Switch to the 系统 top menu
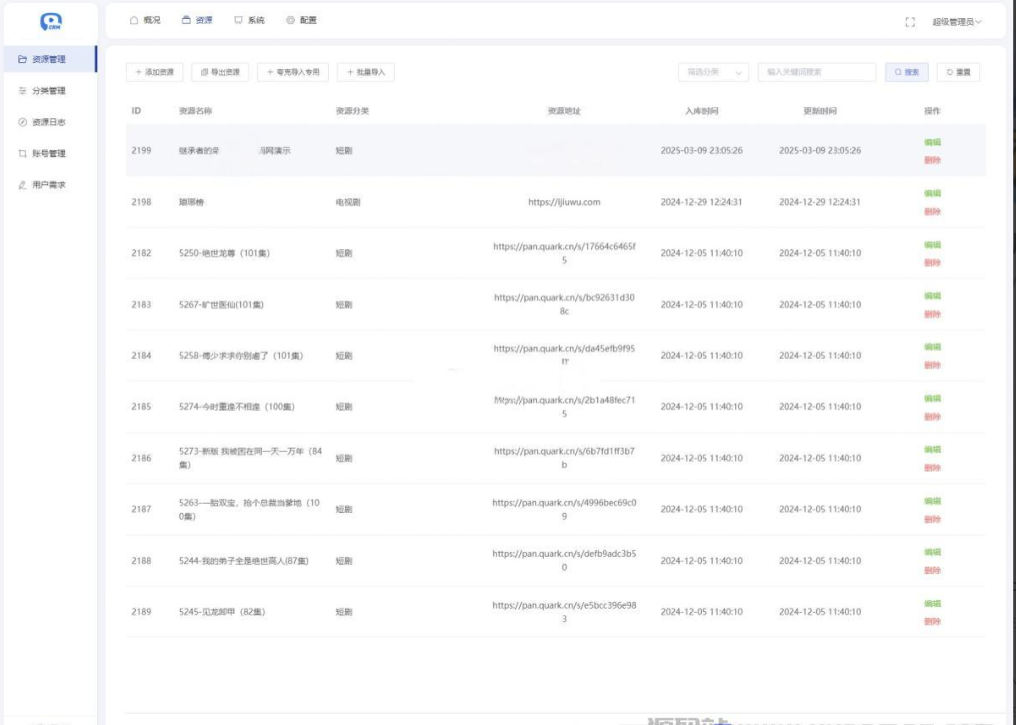 (x=249, y=20)
